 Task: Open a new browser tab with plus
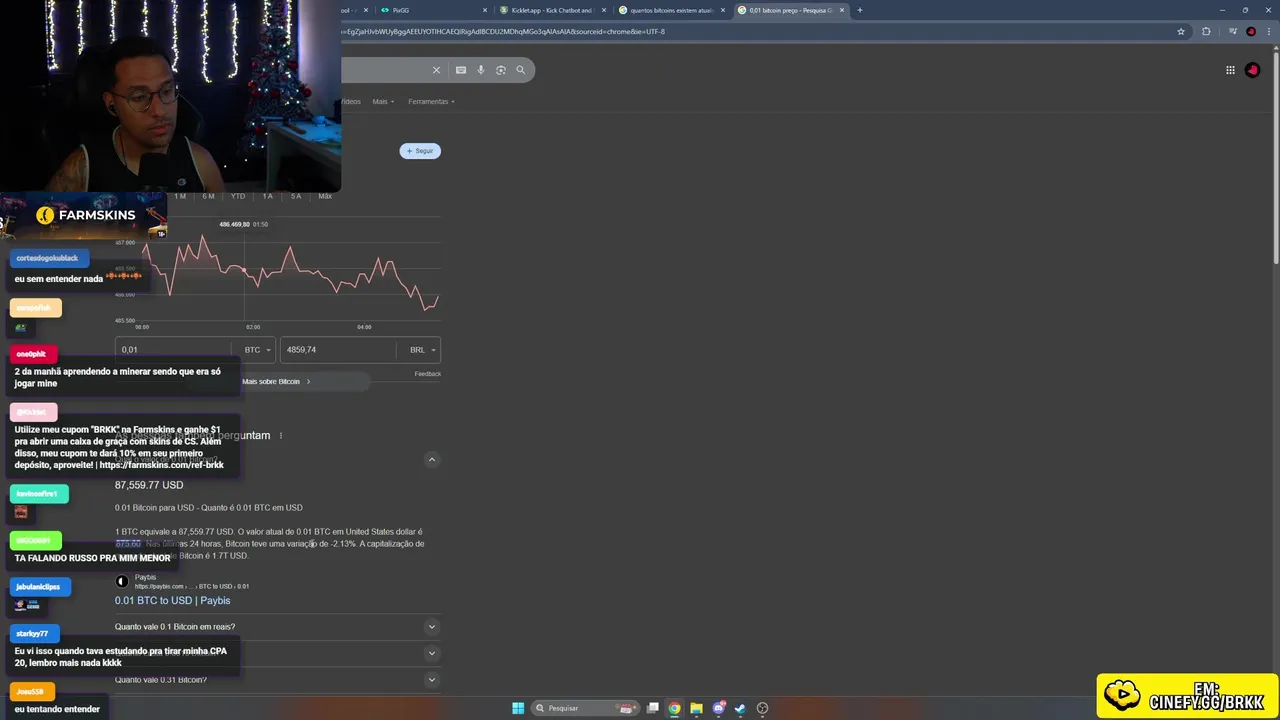coord(860,10)
